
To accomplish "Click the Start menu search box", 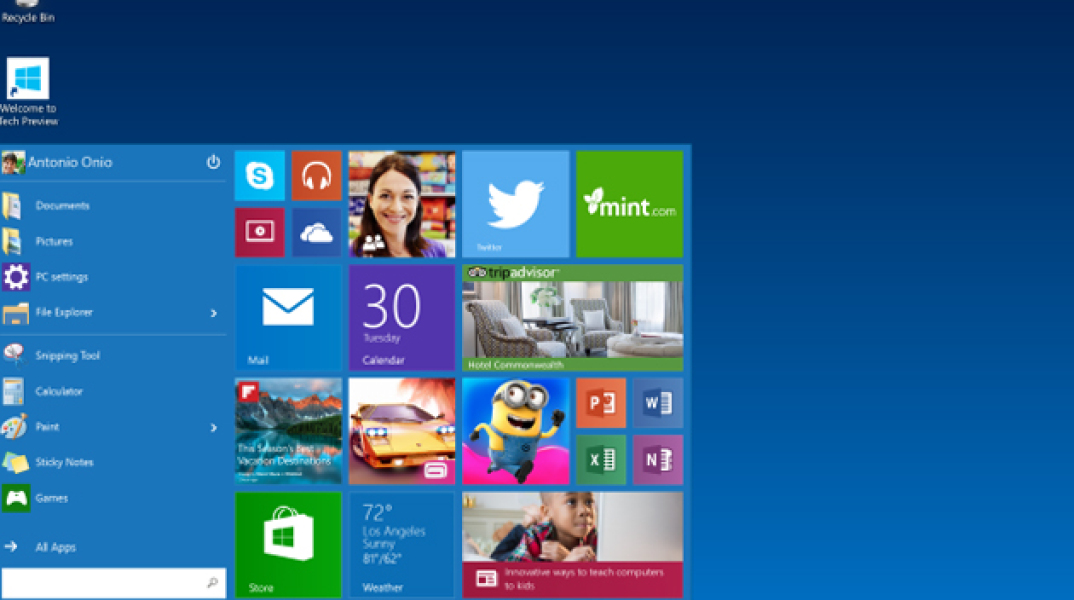I will click(x=105, y=582).
